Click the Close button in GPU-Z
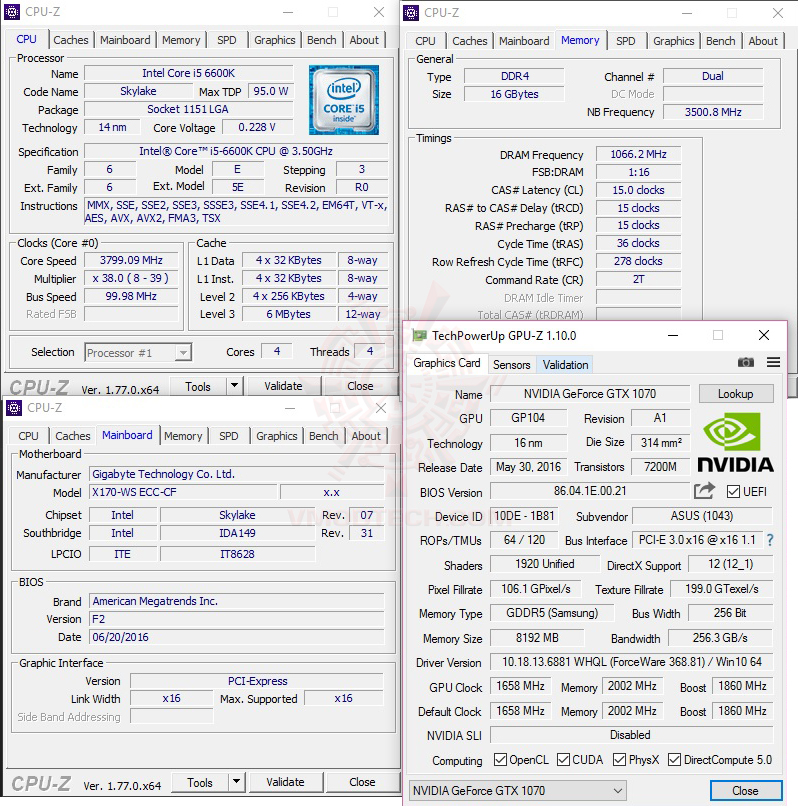798x809 pixels. tap(745, 790)
